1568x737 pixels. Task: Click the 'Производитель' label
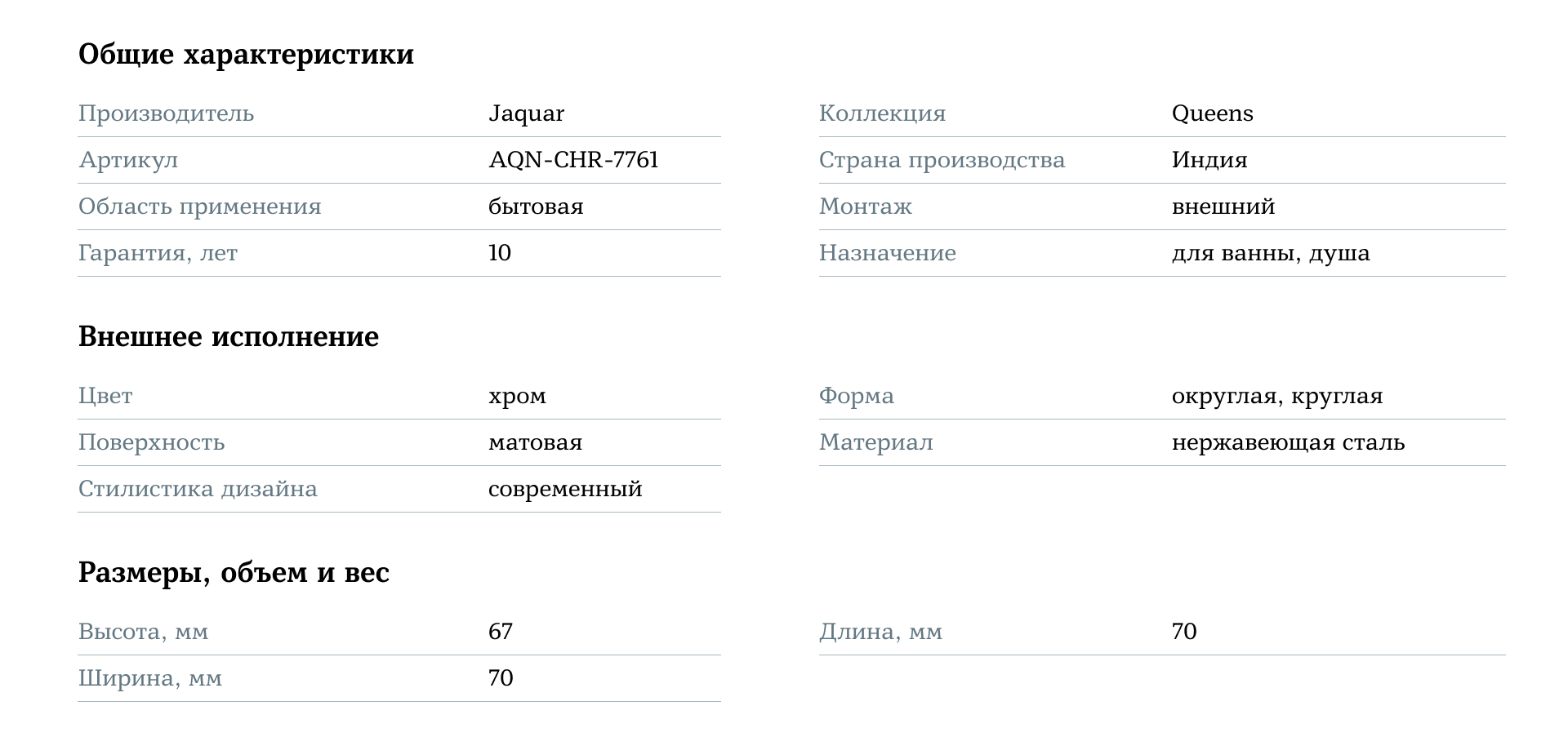click(x=166, y=113)
